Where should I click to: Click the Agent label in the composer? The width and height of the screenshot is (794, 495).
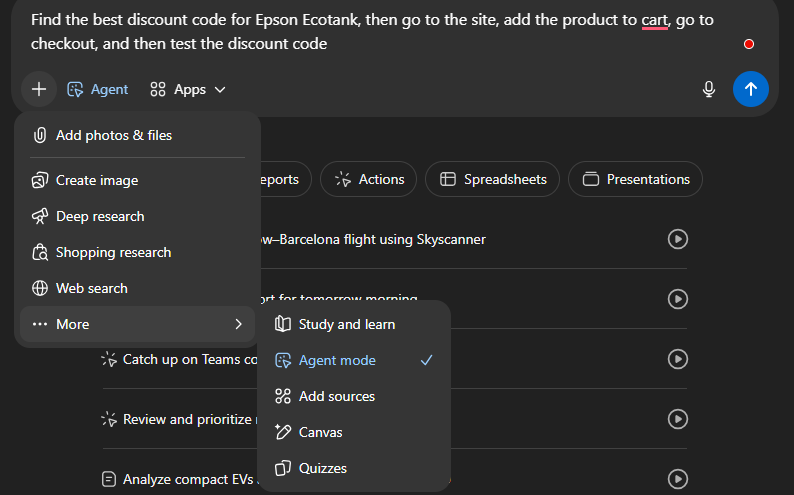point(109,90)
